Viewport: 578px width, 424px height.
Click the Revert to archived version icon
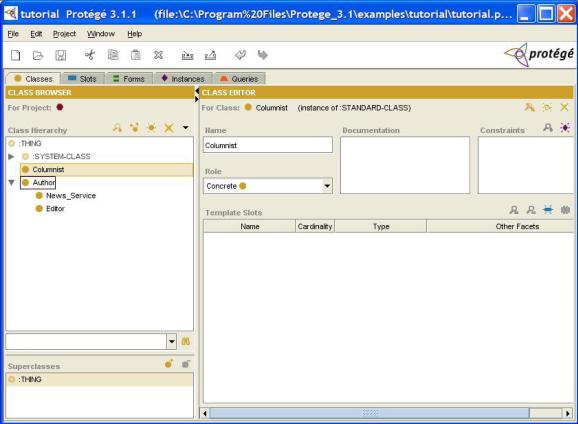[x=210, y=55]
